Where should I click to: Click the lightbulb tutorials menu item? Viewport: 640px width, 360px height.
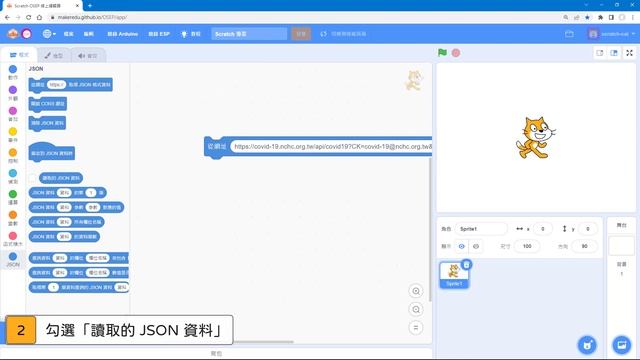(191, 34)
